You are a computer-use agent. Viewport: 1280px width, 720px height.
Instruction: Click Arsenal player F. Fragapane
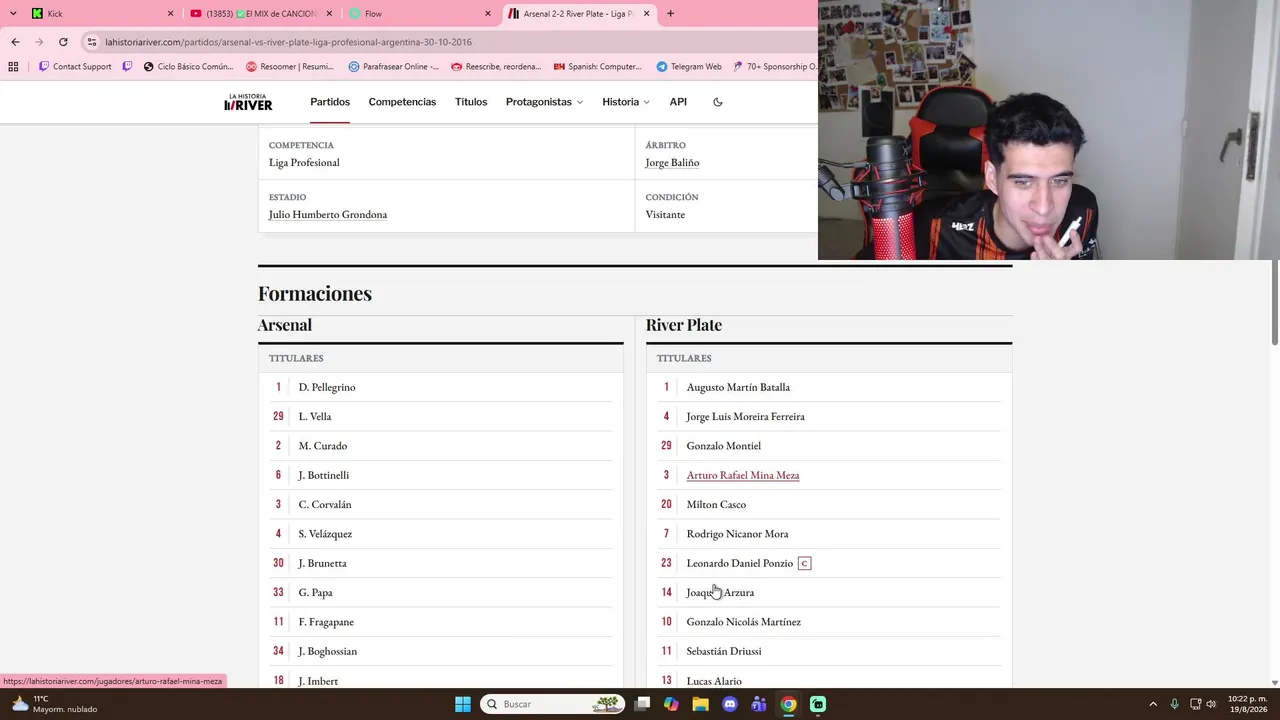(x=326, y=622)
